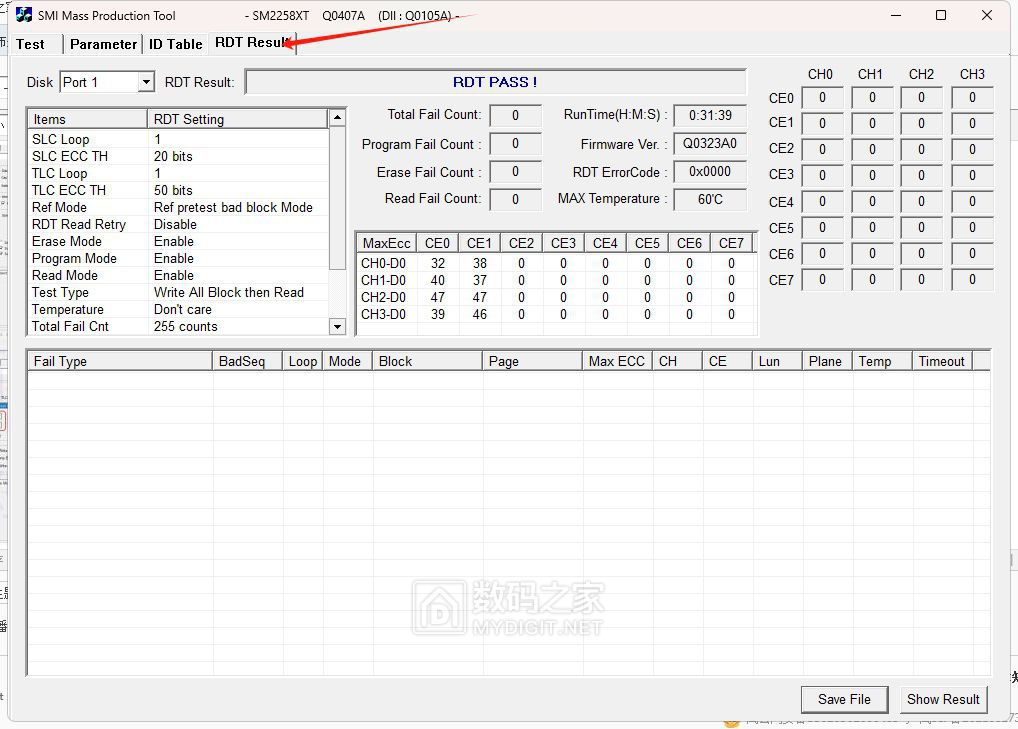The height and width of the screenshot is (729, 1018).
Task: Select the Ref Mode row
Action: pos(179,207)
